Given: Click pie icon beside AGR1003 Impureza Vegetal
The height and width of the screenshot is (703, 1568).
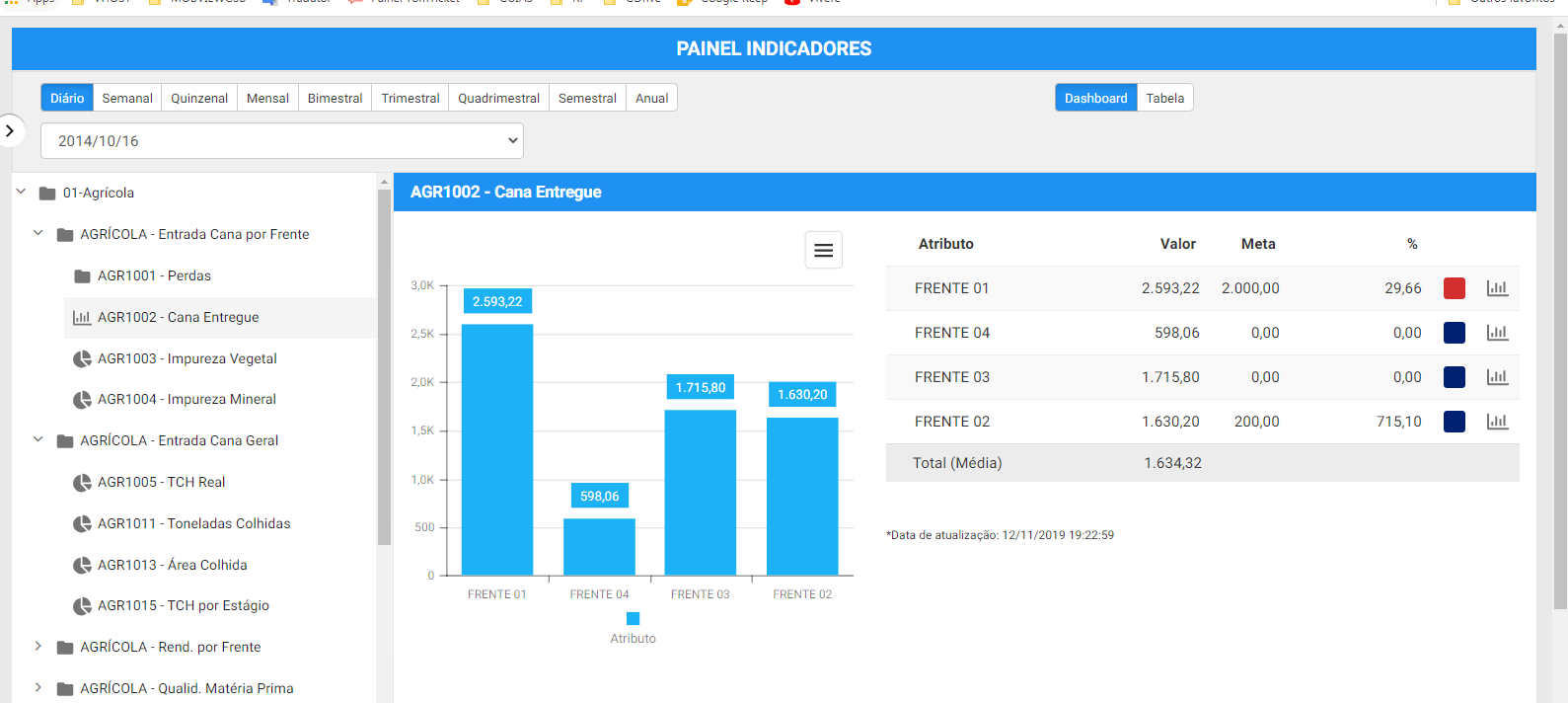Looking at the screenshot, I should (x=82, y=358).
